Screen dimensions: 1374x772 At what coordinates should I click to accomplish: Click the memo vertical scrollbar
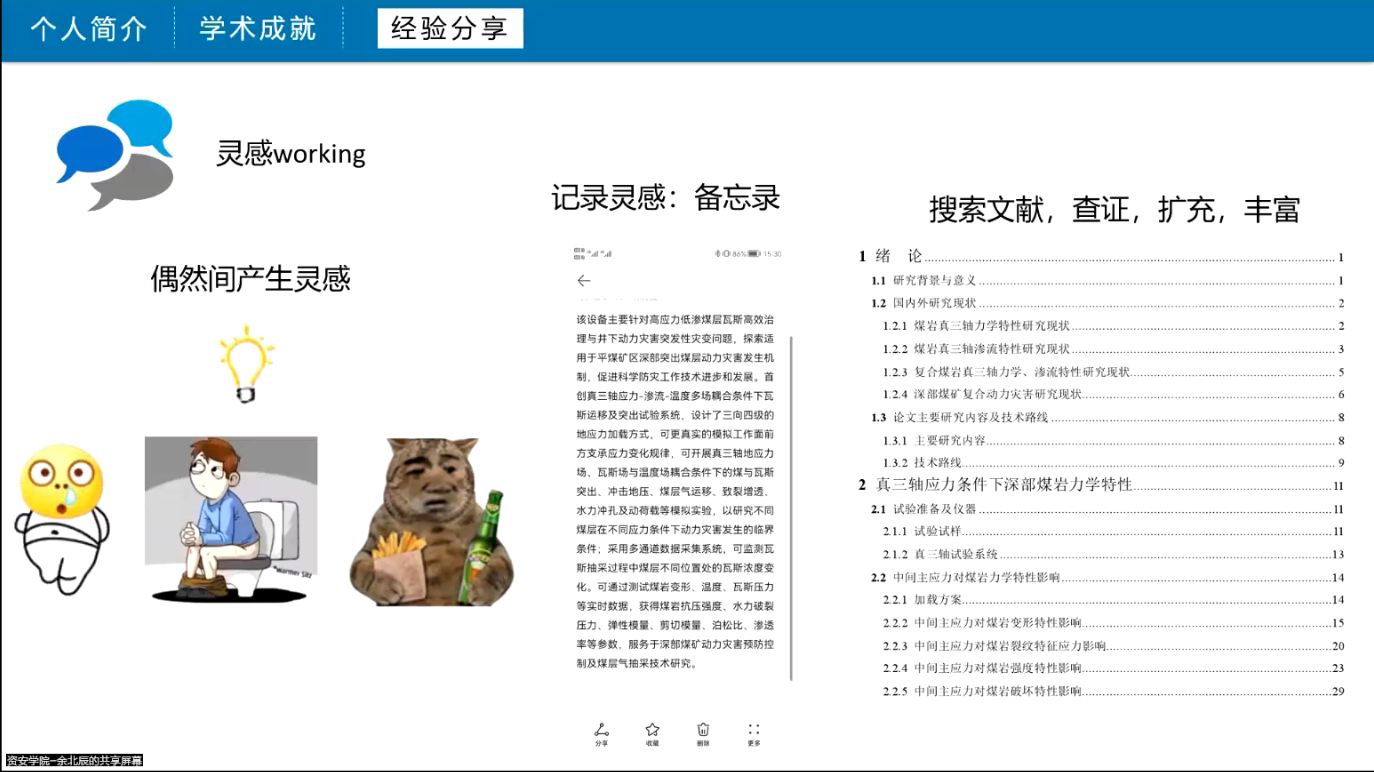pyautogui.click(x=791, y=508)
